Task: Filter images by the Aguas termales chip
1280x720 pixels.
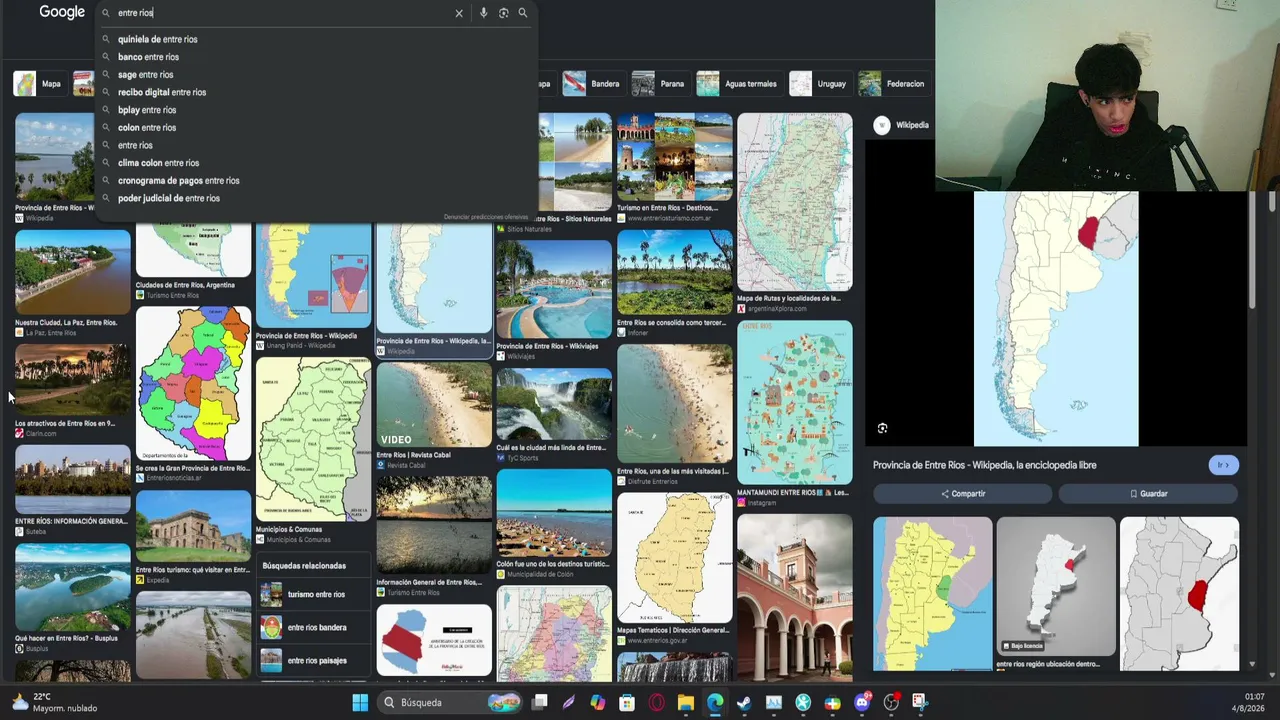Action: pyautogui.click(x=739, y=84)
